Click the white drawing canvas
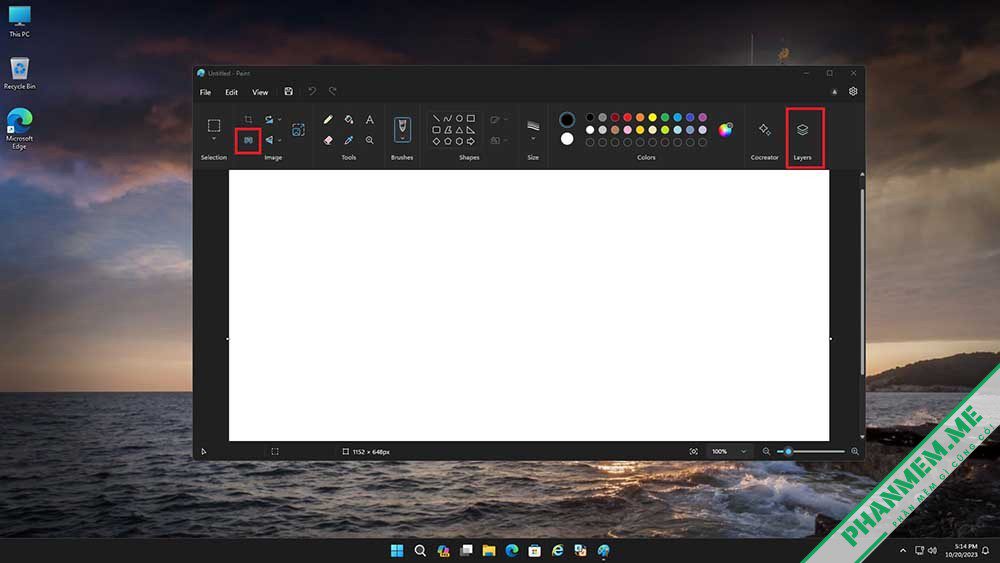The image size is (1000, 563). [x=529, y=305]
